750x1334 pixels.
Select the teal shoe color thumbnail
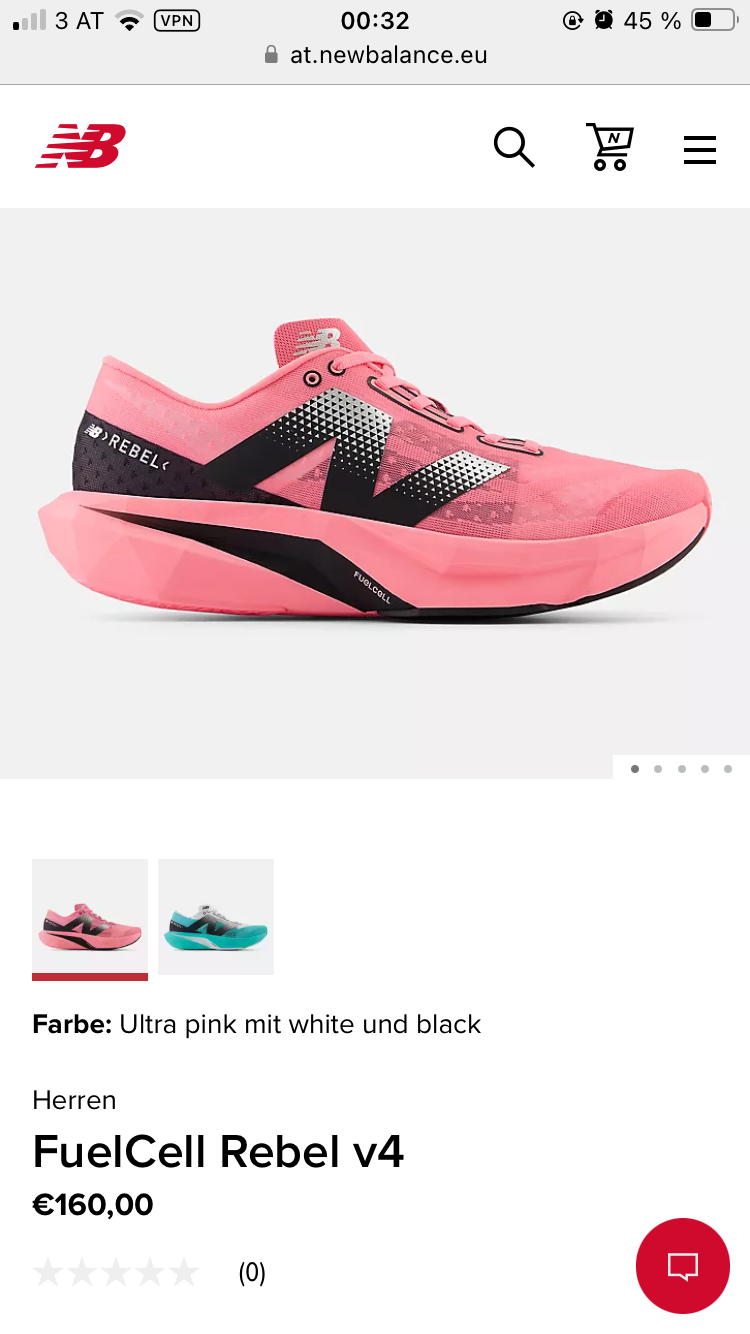pyautogui.click(x=216, y=917)
